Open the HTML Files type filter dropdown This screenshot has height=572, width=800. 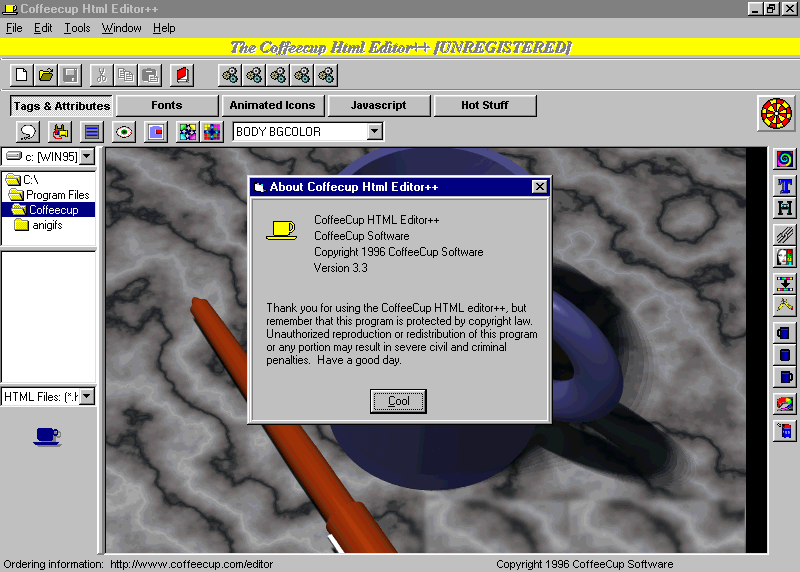point(87,396)
